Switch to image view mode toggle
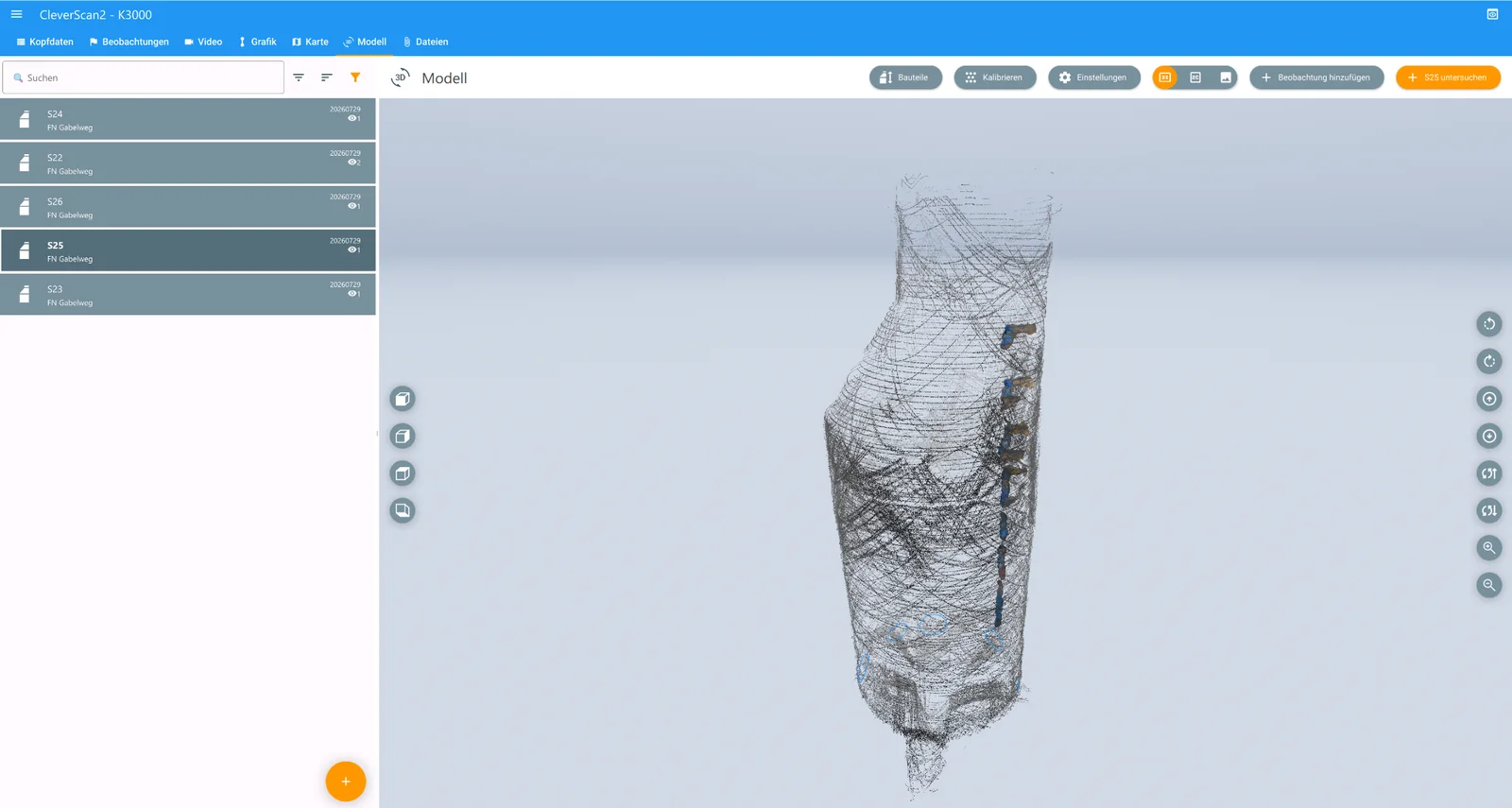The height and width of the screenshot is (808, 1512). click(x=1226, y=77)
